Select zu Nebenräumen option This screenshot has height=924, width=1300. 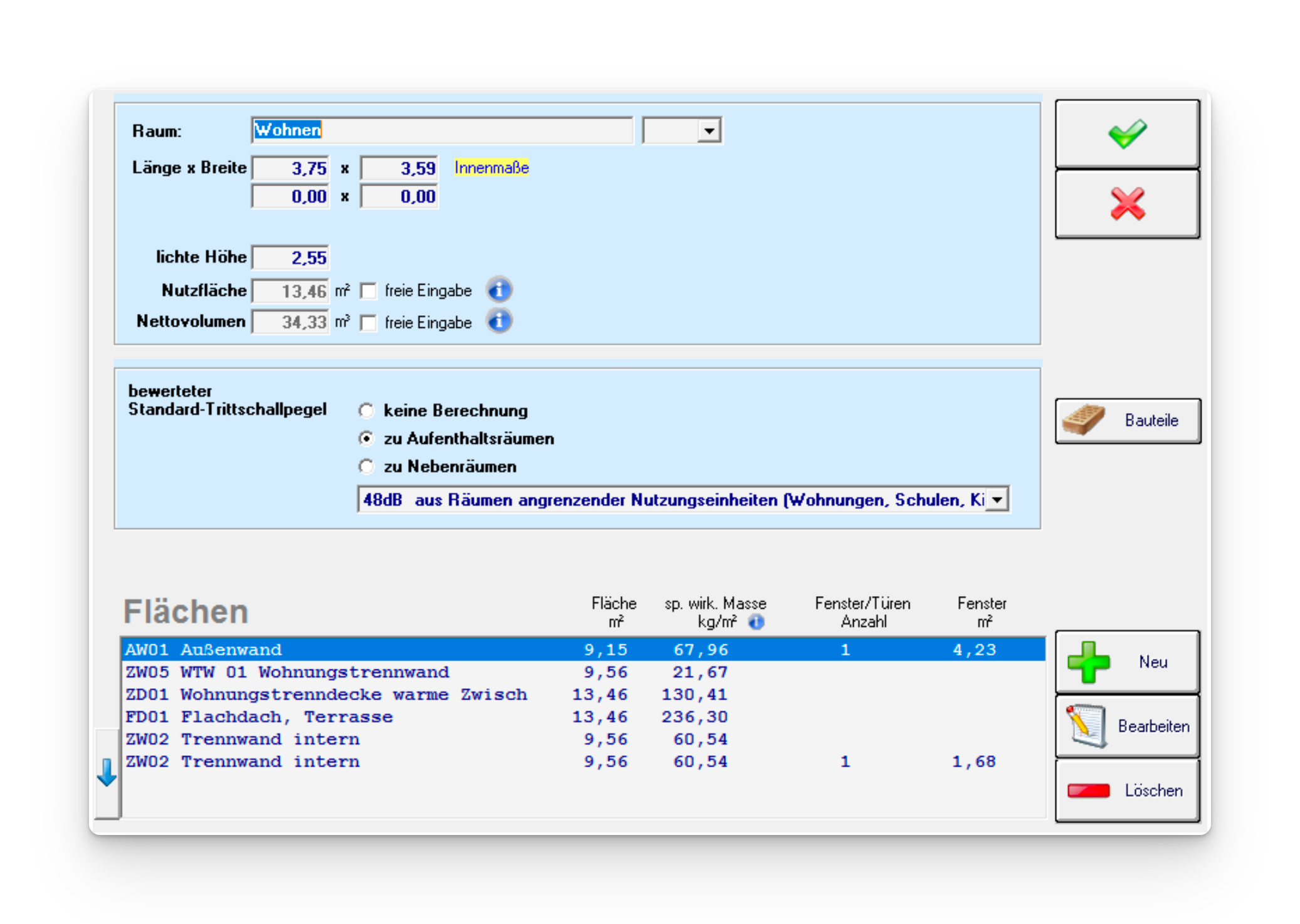pyautogui.click(x=366, y=466)
